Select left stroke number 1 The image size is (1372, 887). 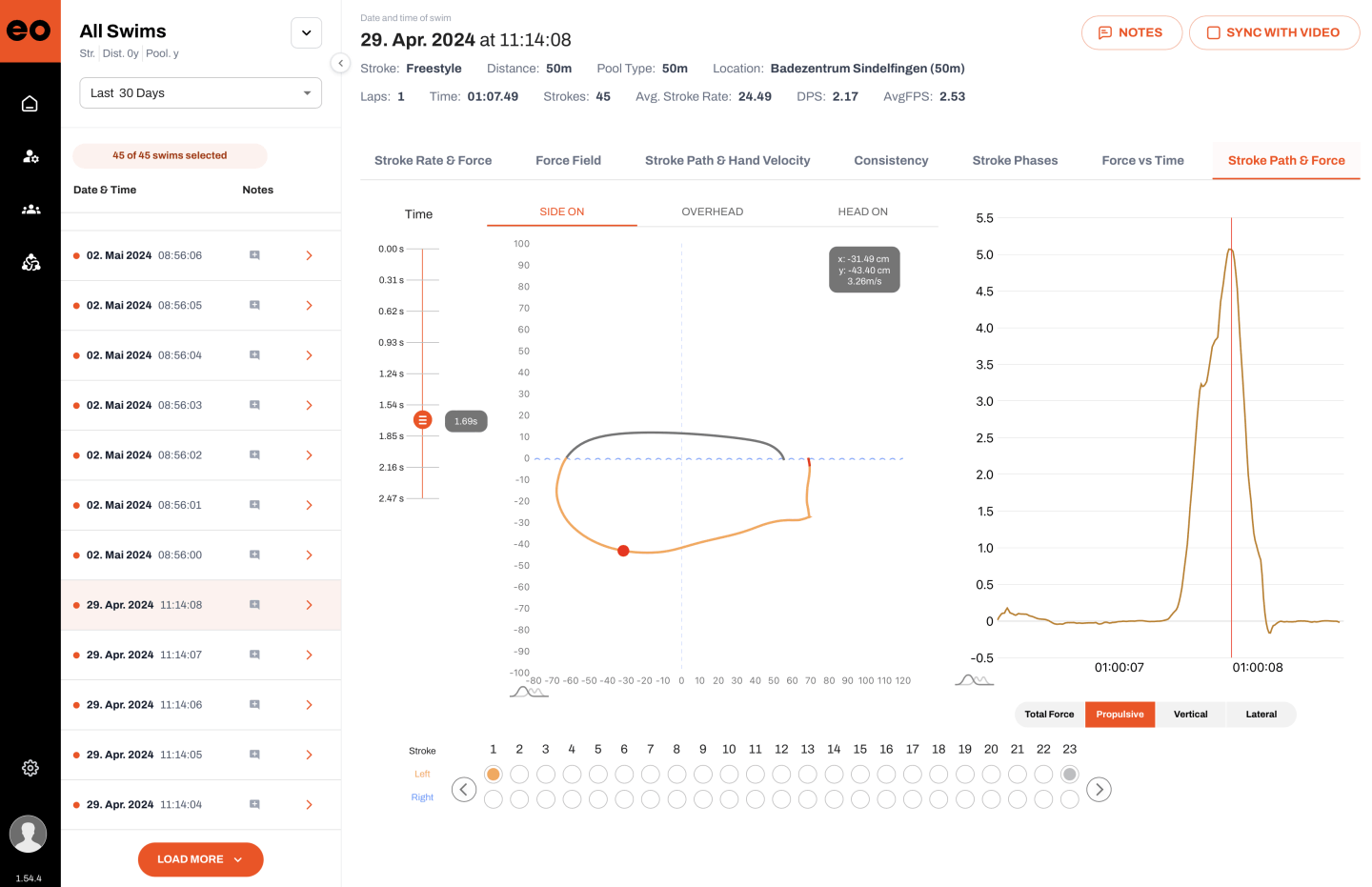493,775
